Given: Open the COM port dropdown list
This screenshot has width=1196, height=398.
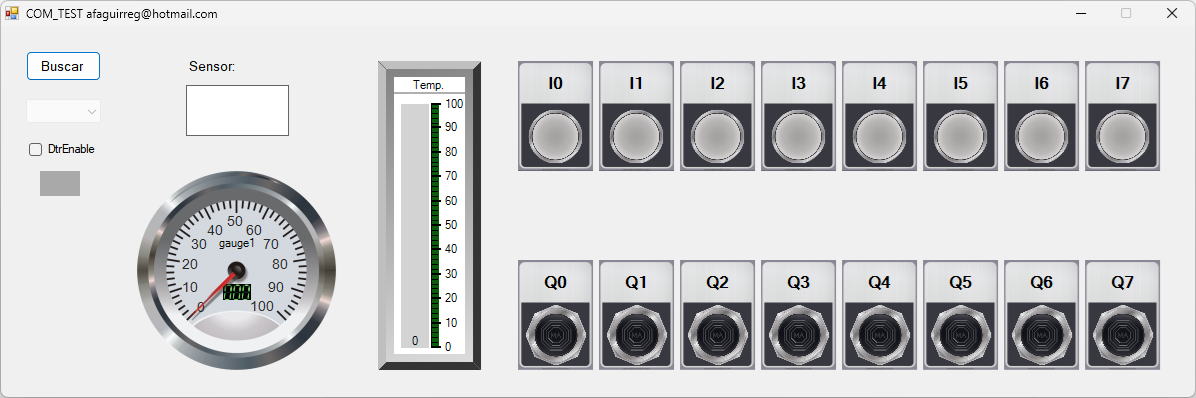Looking at the screenshot, I should pyautogui.click(x=63, y=111).
